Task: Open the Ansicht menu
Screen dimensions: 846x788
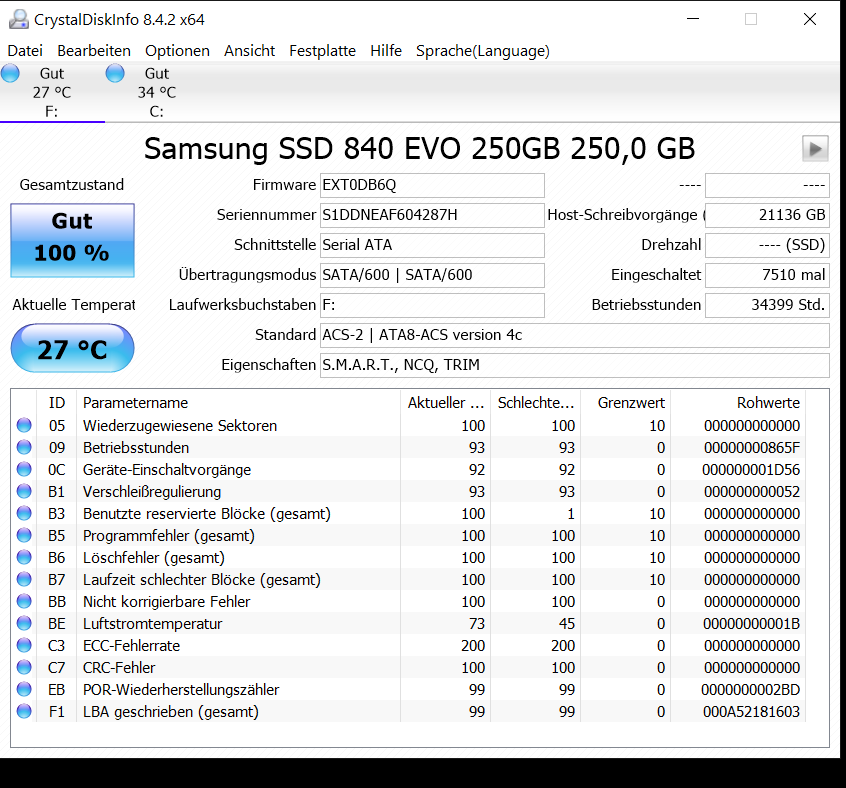Action: [249, 51]
